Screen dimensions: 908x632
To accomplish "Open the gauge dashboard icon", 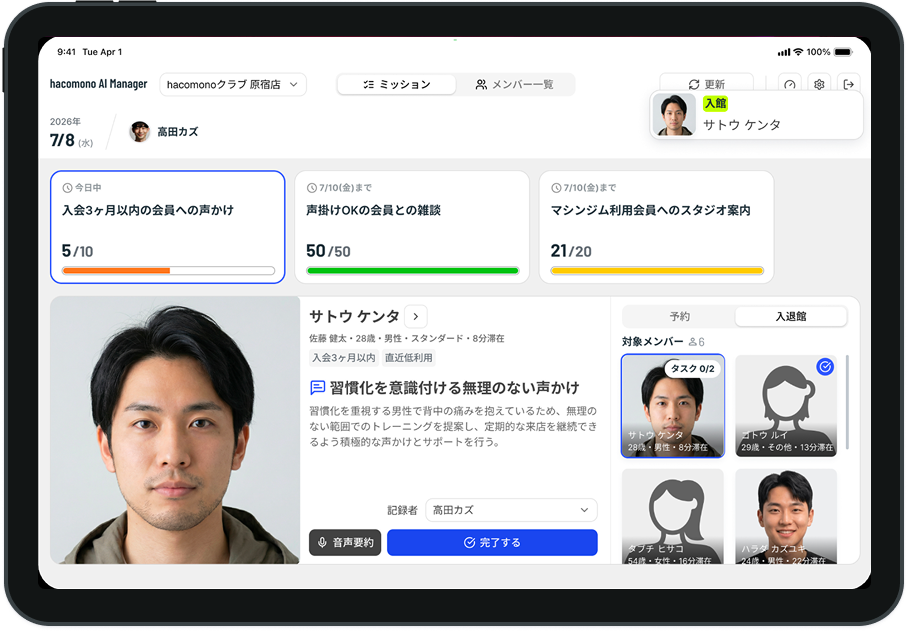I will pos(790,85).
